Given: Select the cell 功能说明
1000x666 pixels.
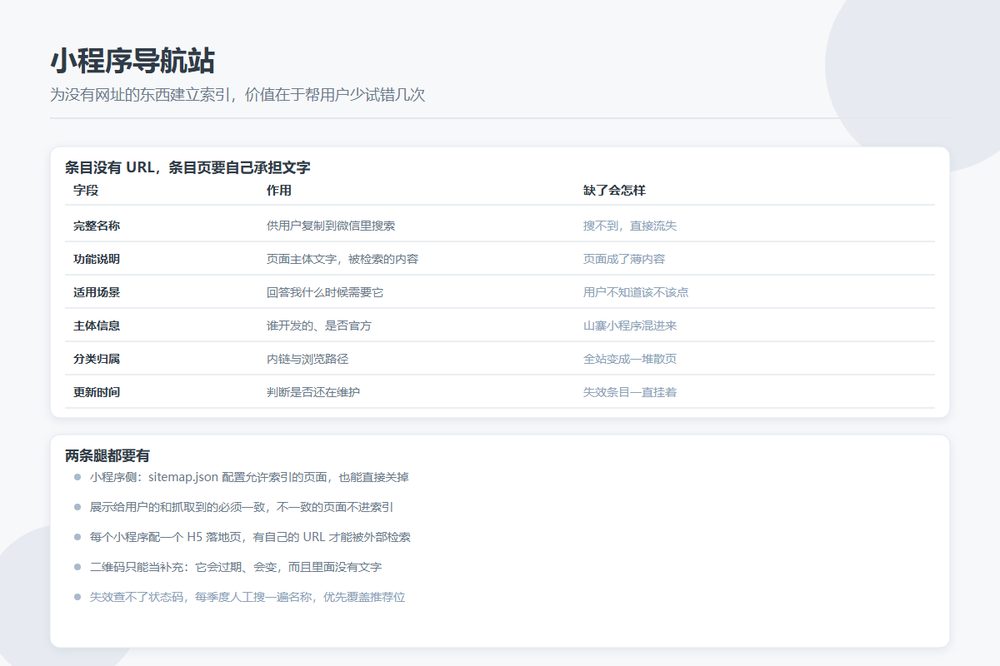Looking at the screenshot, I should pos(96,259).
